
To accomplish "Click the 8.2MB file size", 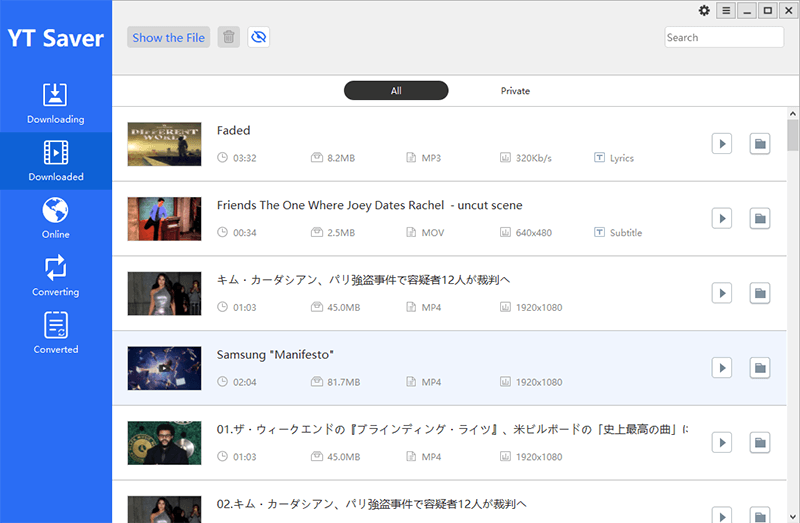I will pos(341,158).
